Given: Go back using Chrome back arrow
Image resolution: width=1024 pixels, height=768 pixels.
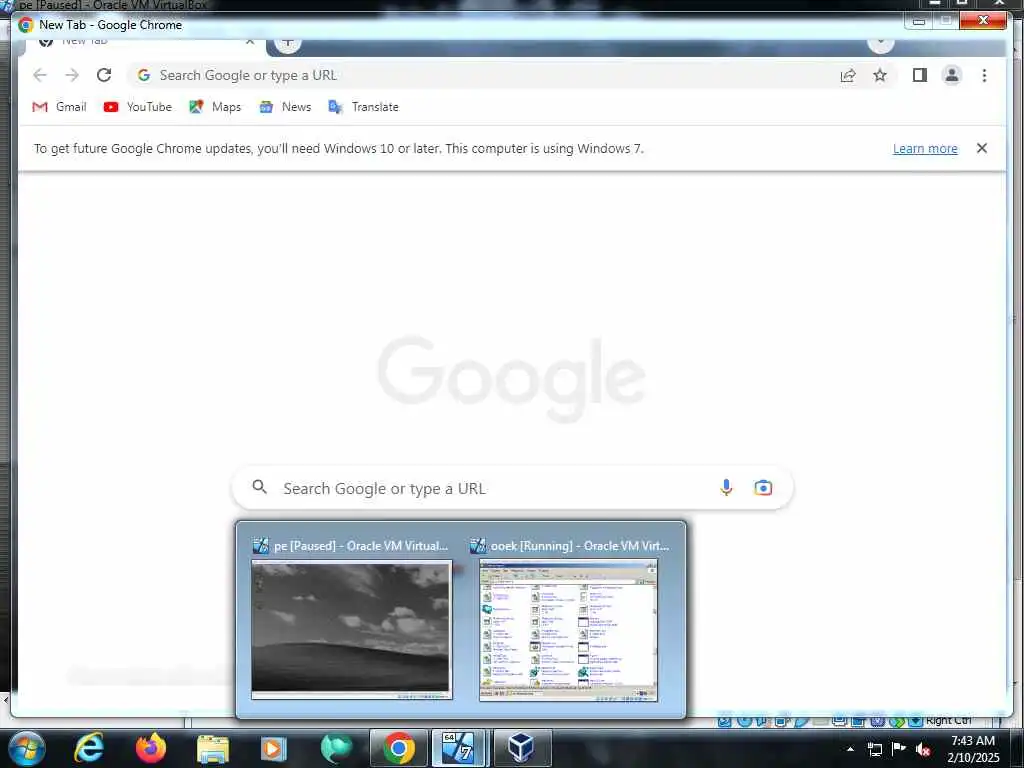Looking at the screenshot, I should [40, 75].
